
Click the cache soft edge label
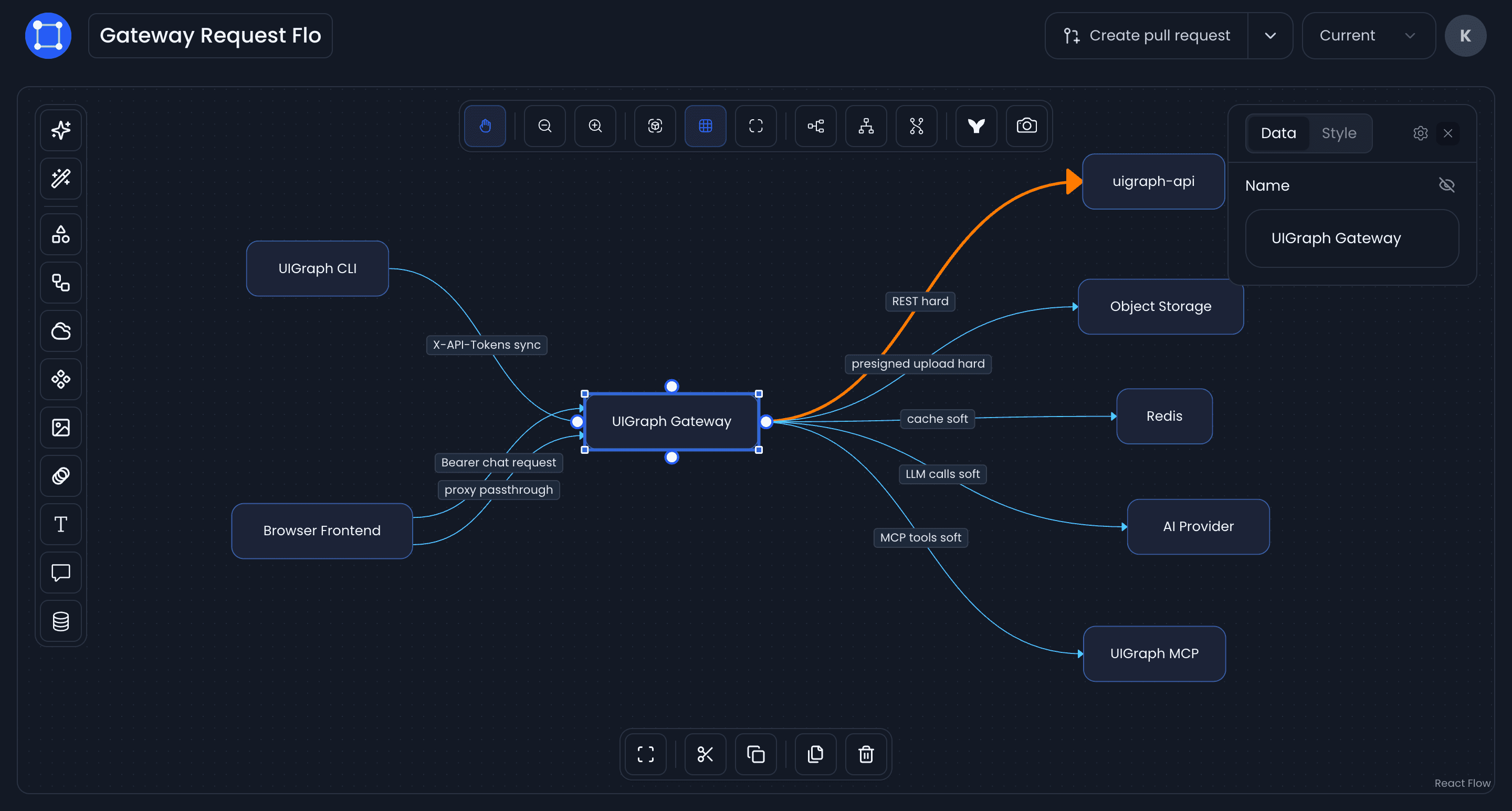937,419
